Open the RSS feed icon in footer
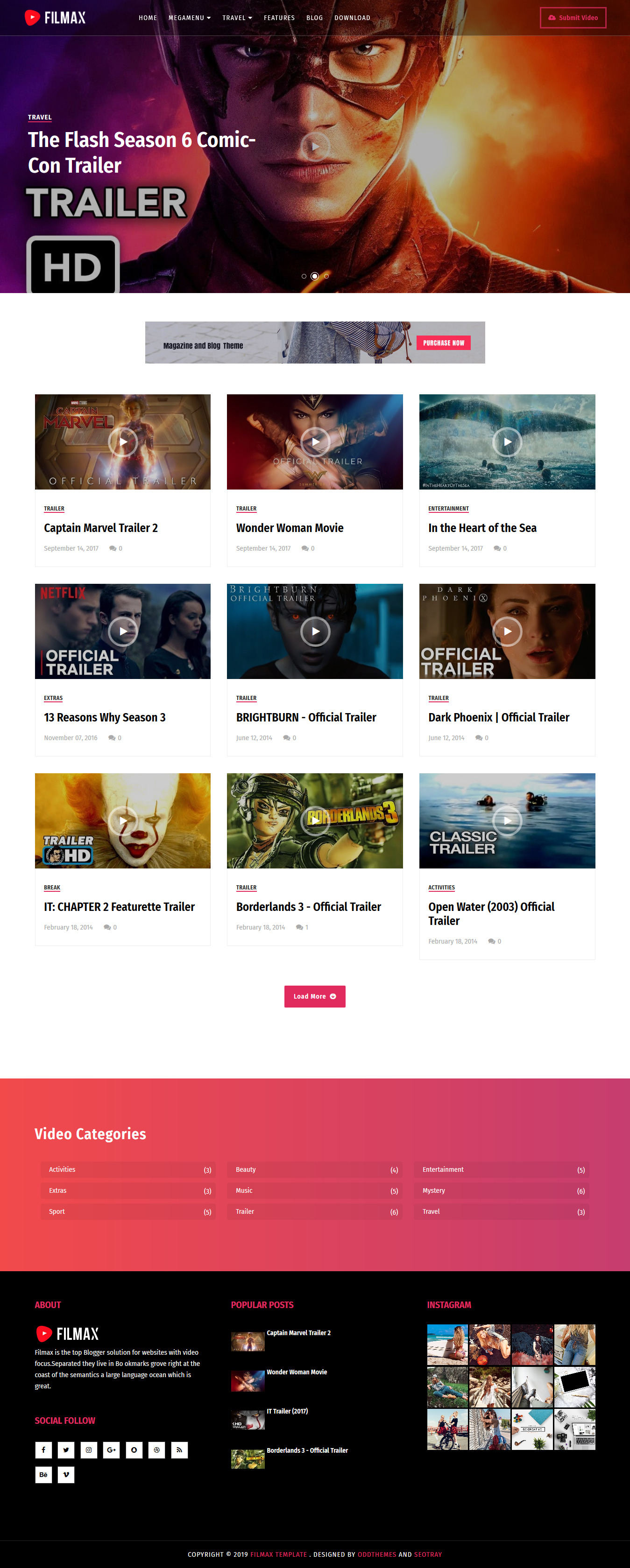Screen dimensions: 630x1568 pos(179,1450)
